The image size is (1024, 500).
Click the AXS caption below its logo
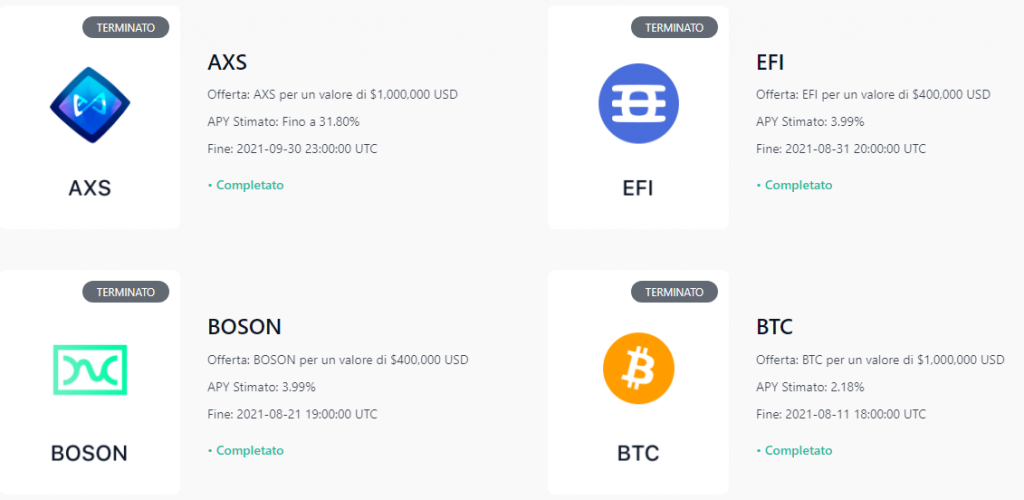pos(89,188)
